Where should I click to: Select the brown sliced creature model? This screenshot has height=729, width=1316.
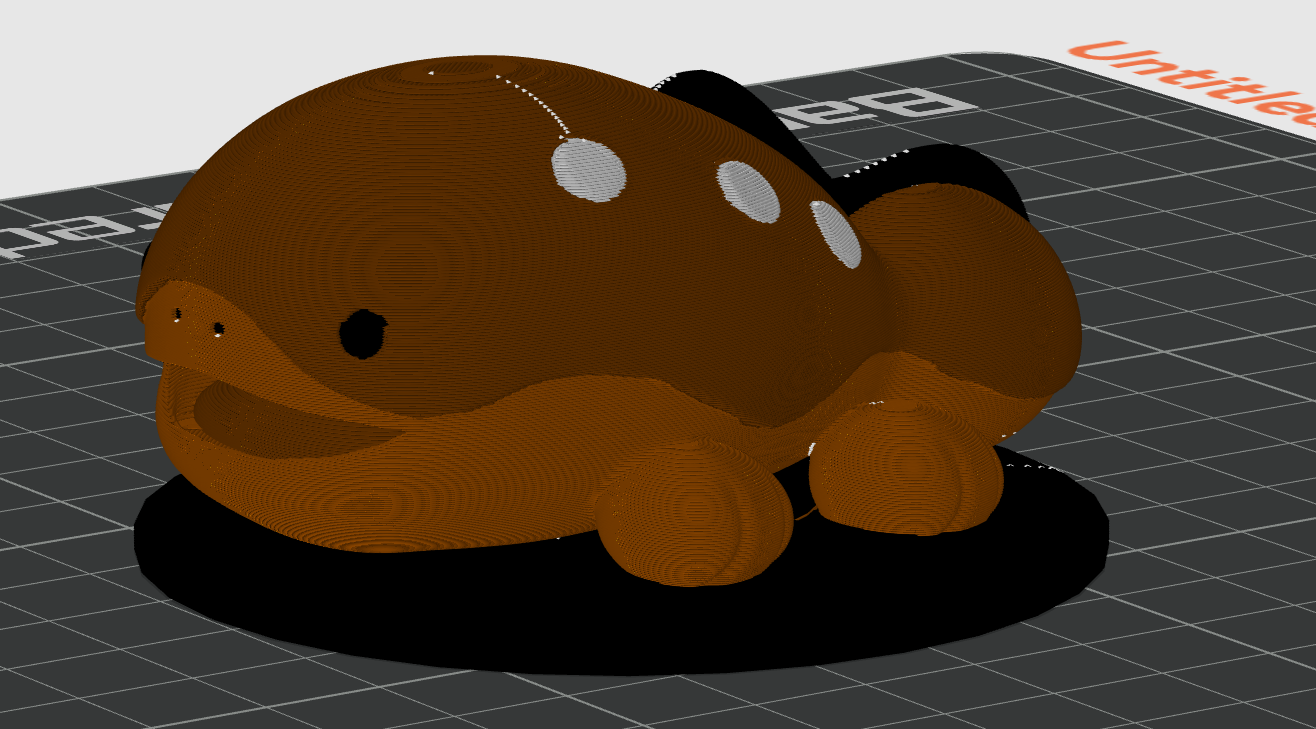pos(608,320)
